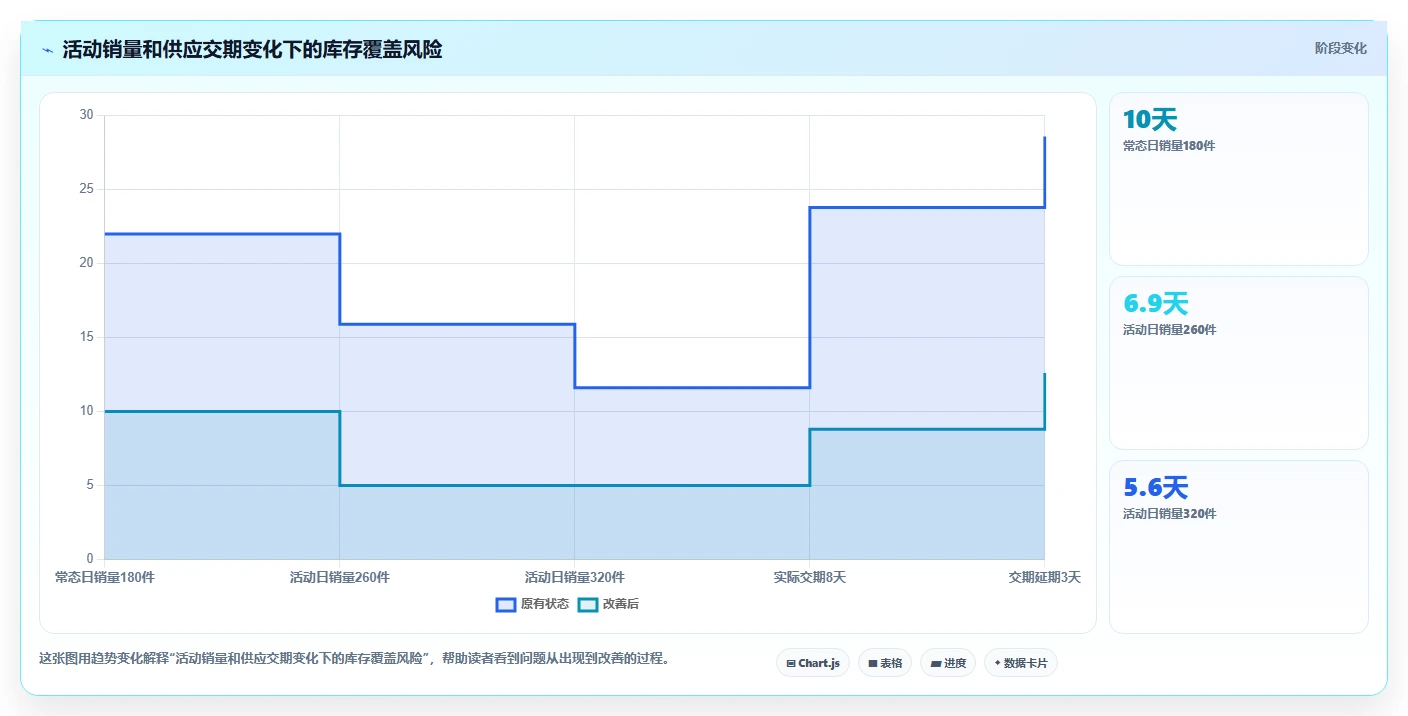Viewport: 1408px width, 716px height.
Task: Click the y-axis value 20
Action: [x=86, y=263]
